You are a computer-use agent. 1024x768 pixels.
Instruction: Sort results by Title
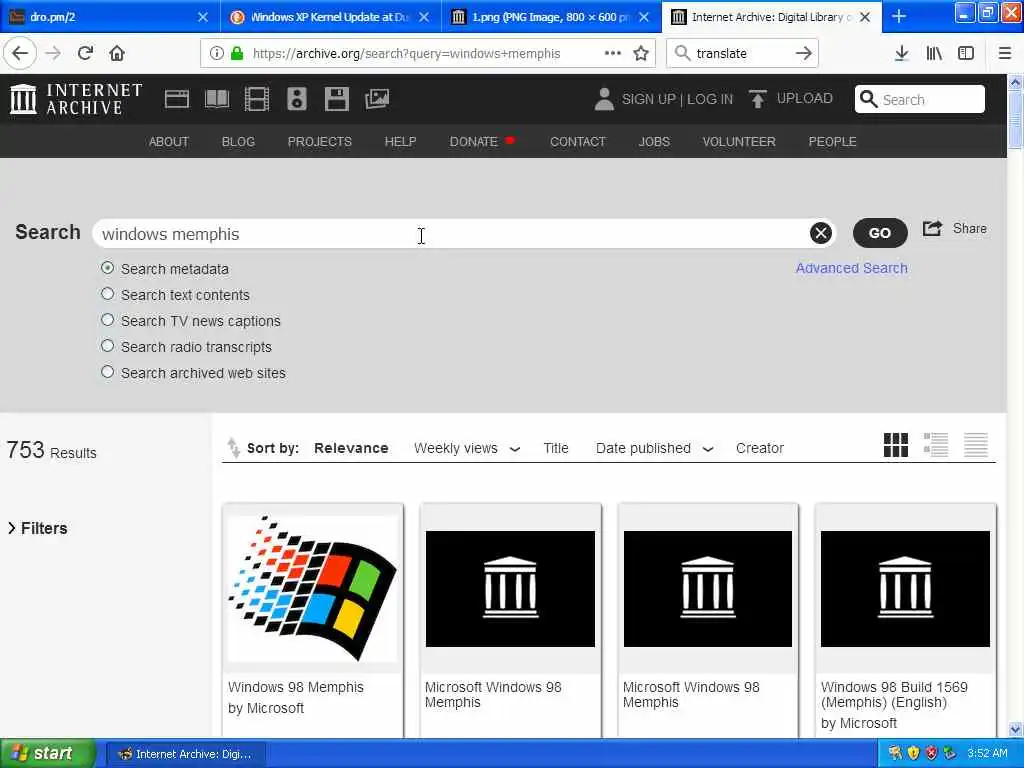[556, 448]
